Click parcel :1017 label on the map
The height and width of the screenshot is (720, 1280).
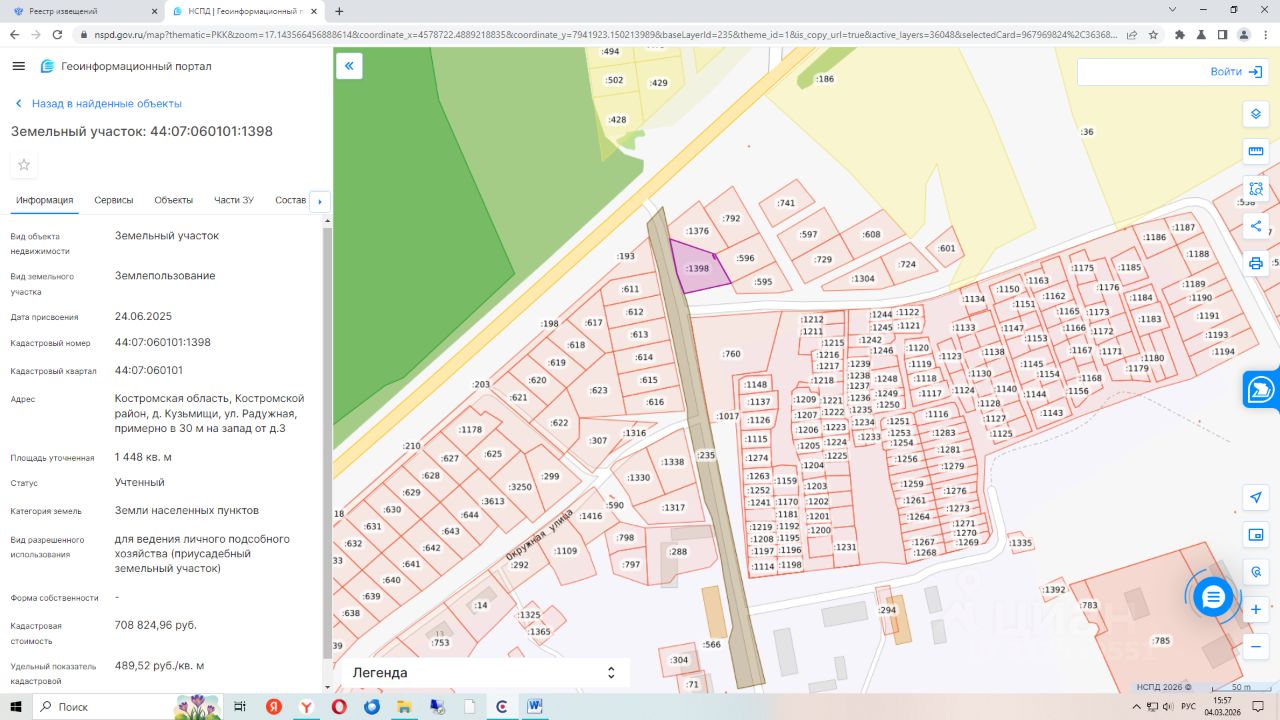tap(728, 416)
